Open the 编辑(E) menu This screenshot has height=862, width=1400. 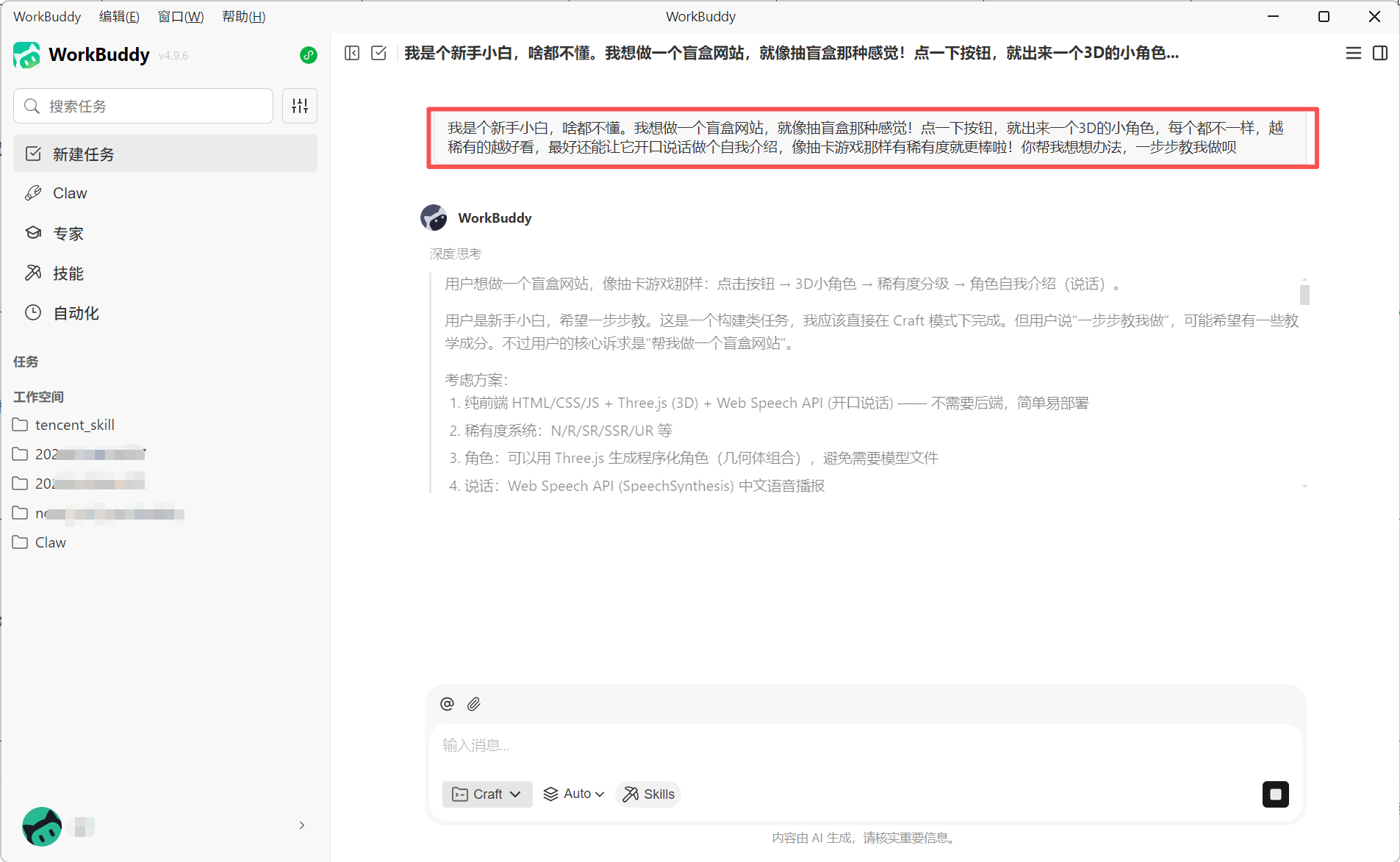119,16
